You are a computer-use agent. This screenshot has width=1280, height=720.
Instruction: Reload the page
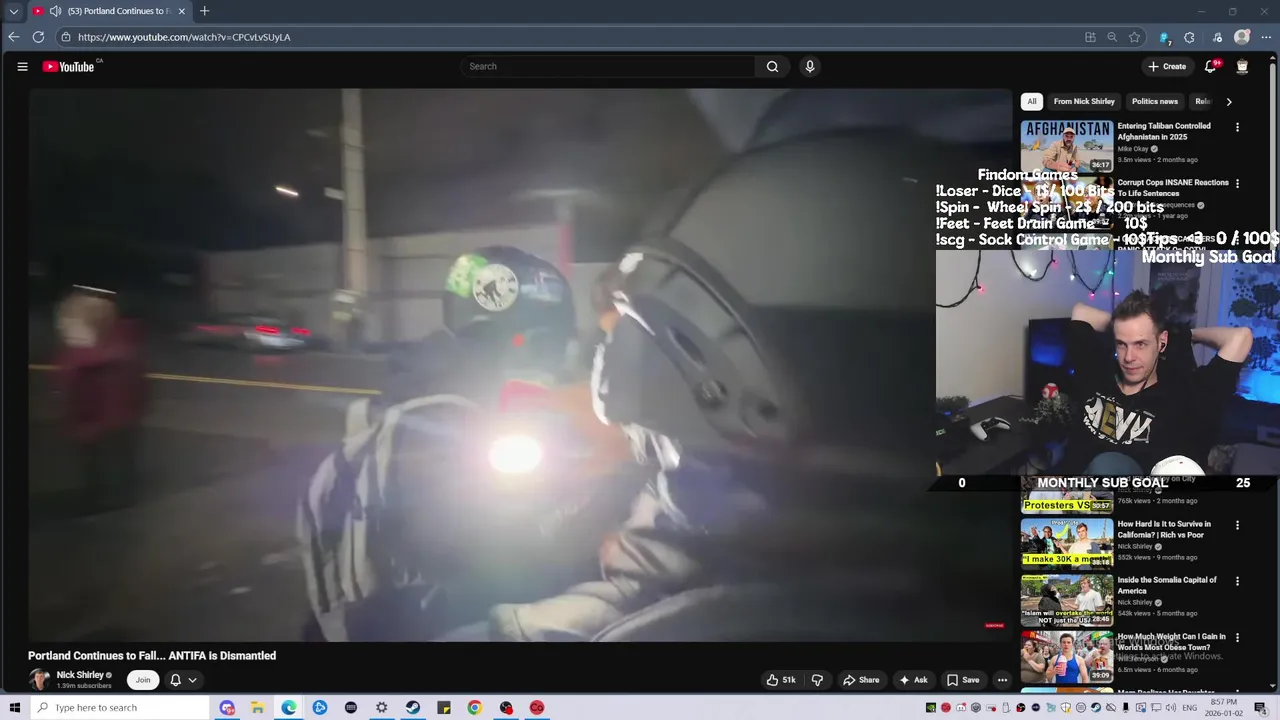(38, 37)
